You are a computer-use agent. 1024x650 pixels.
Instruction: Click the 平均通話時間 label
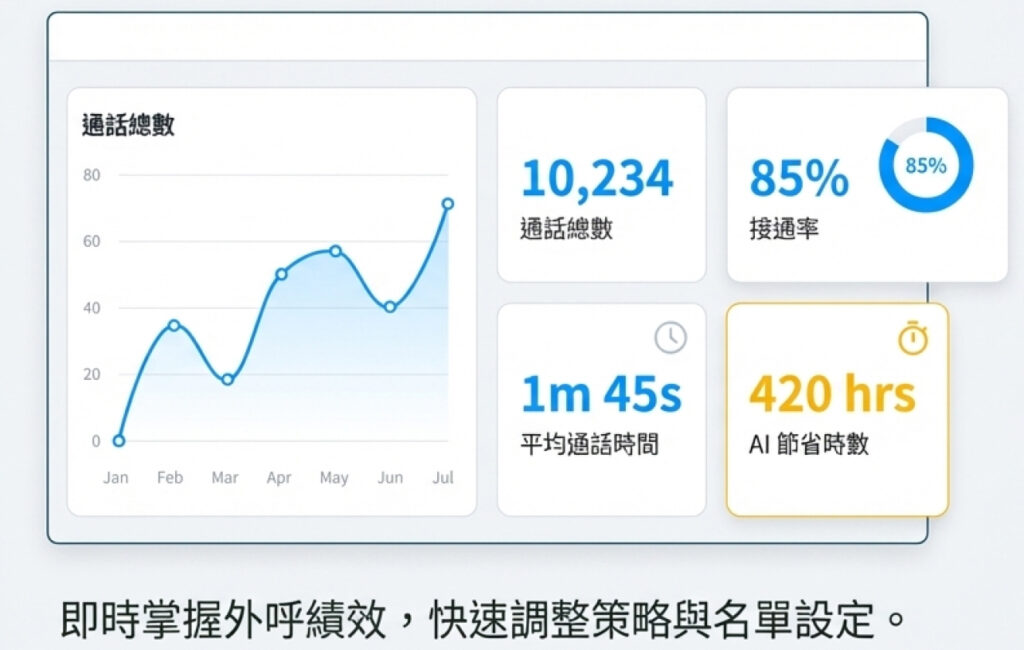tap(589, 444)
